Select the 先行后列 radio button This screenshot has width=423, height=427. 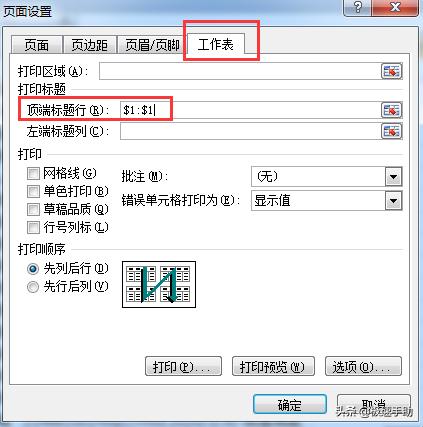tap(33, 287)
